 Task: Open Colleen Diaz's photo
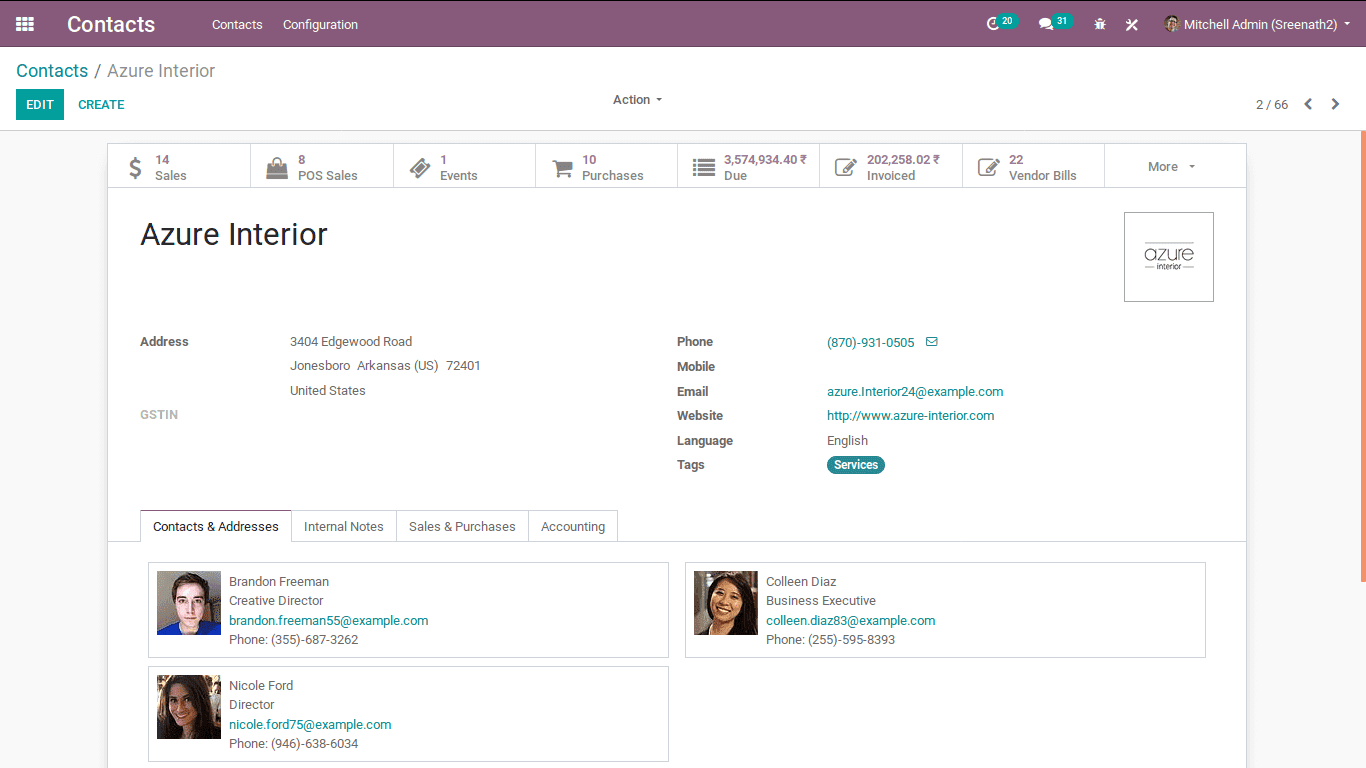click(726, 603)
